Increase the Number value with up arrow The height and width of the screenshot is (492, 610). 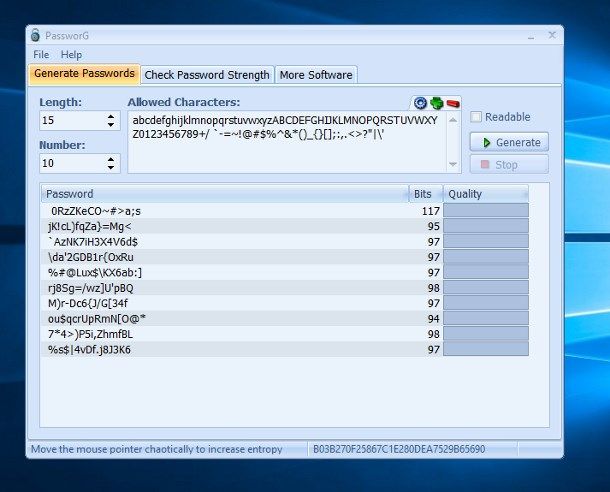pyautogui.click(x=111, y=159)
